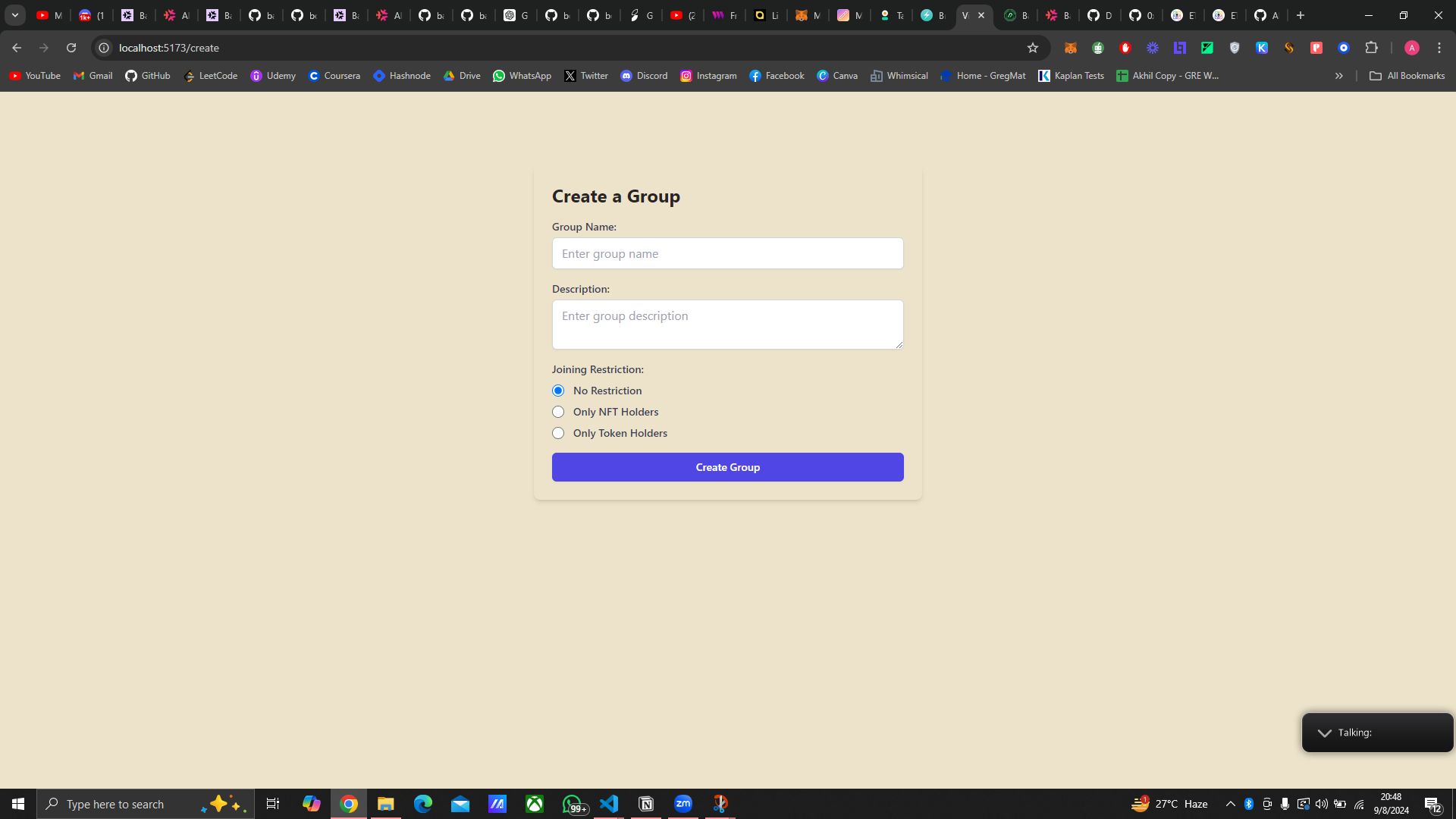This screenshot has width=1456, height=819.
Task: Open the notification center icon
Action: pyautogui.click(x=1432, y=804)
